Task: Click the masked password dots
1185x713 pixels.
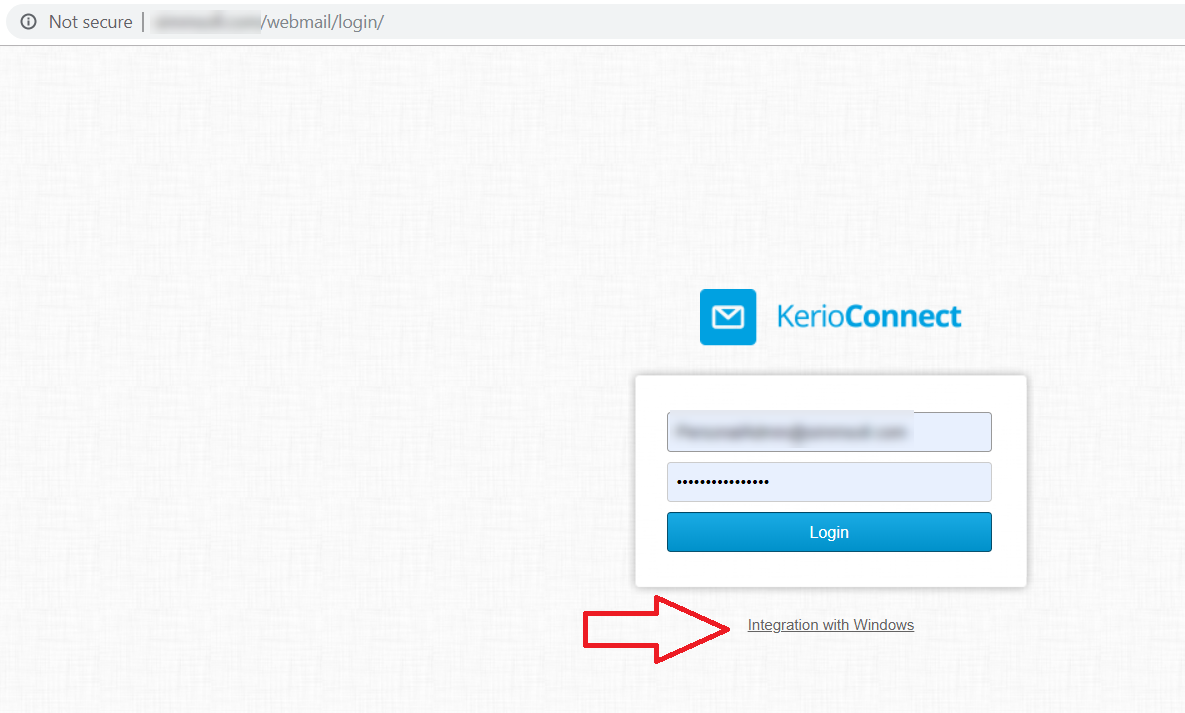Action: pyautogui.click(x=722, y=482)
